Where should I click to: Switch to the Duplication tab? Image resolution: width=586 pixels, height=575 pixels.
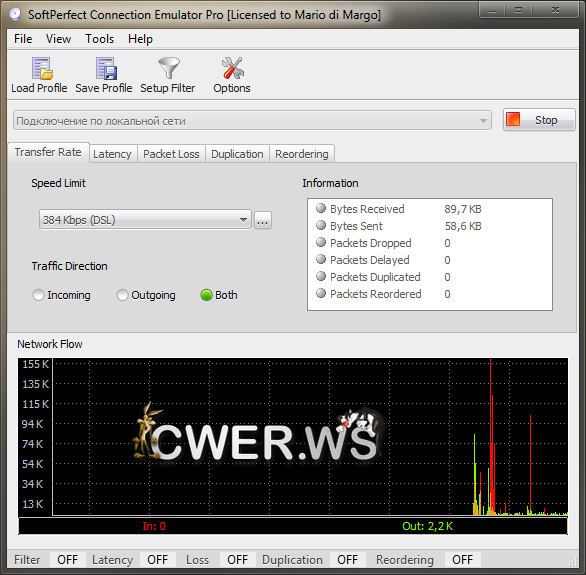coord(237,154)
